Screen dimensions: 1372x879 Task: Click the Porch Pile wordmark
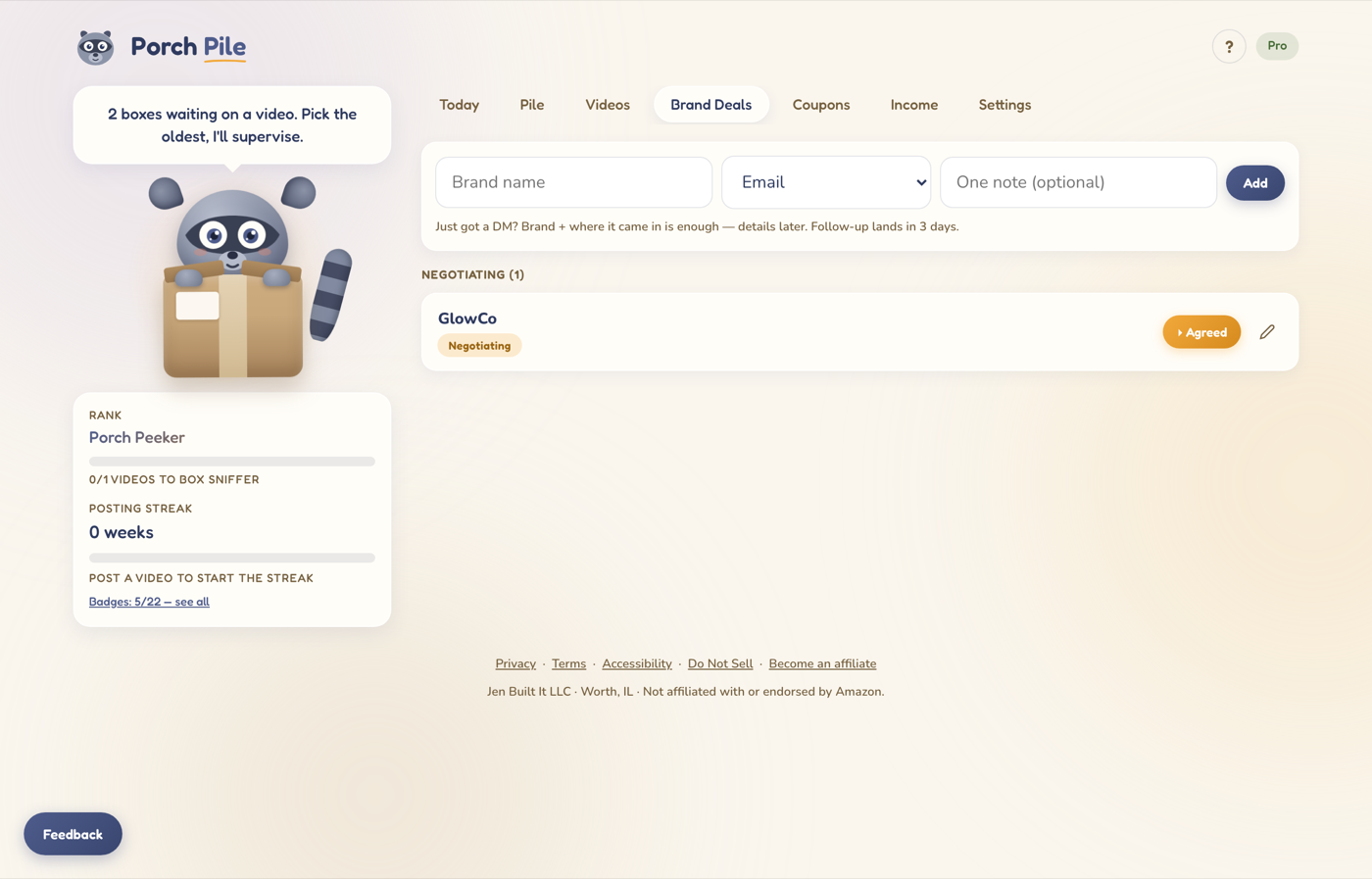pos(188,47)
